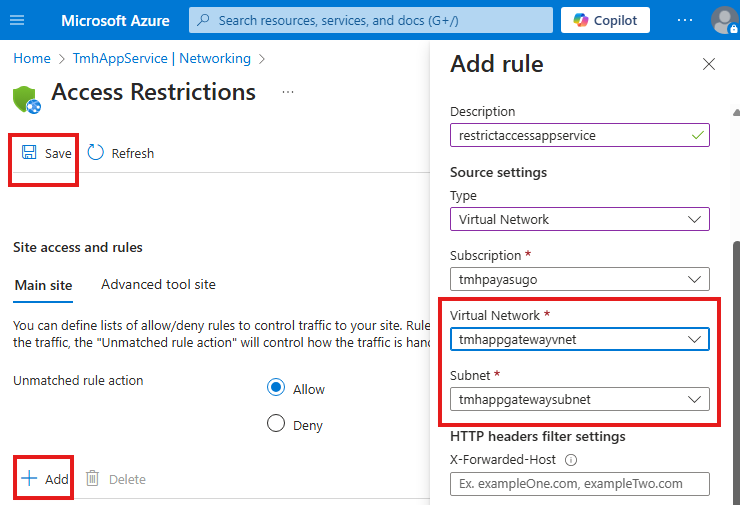Open the user account avatar
This screenshot has height=505, width=740.
click(724, 20)
